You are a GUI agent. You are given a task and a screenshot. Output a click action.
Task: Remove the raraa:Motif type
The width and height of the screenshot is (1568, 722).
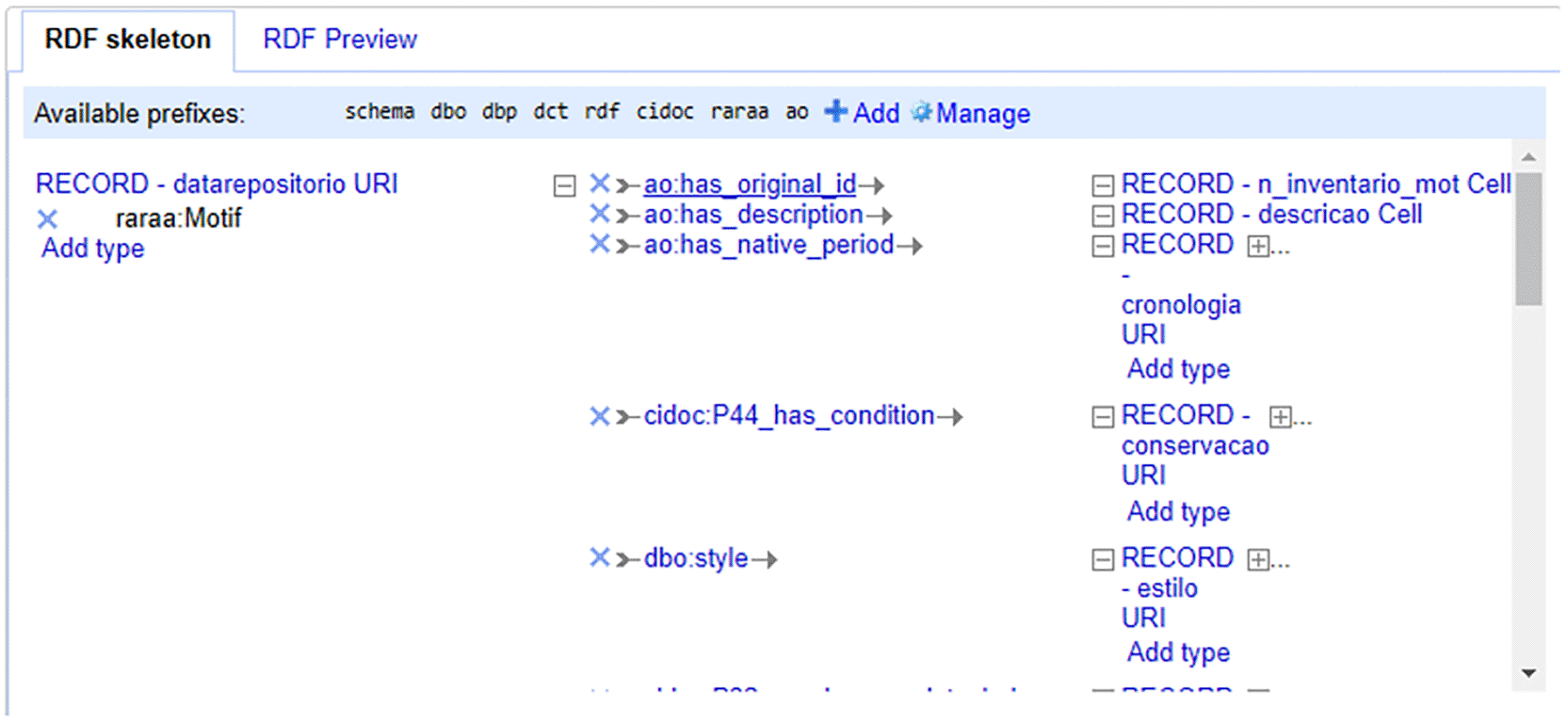[x=47, y=219]
